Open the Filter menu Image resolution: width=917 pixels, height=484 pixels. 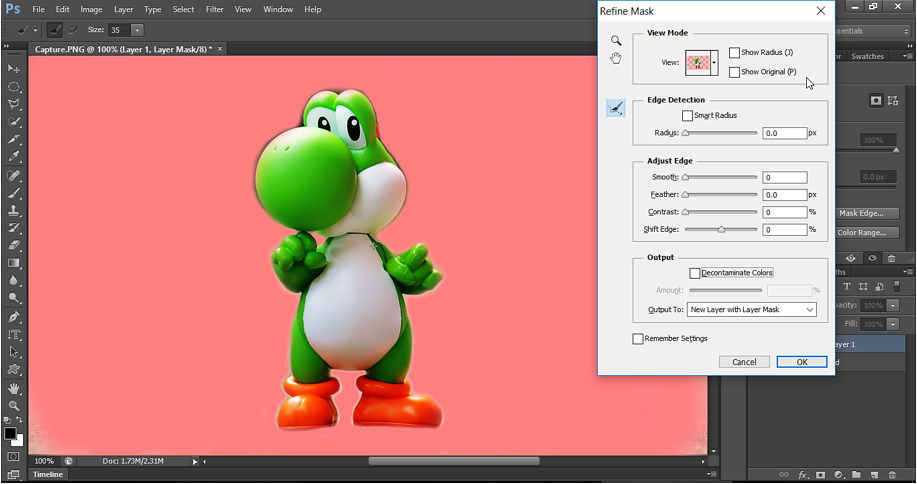tap(215, 9)
